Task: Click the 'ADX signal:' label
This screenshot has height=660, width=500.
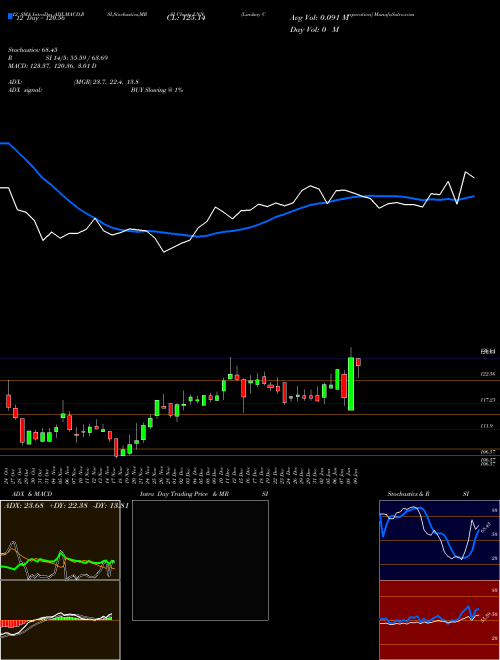Action: 24,90
